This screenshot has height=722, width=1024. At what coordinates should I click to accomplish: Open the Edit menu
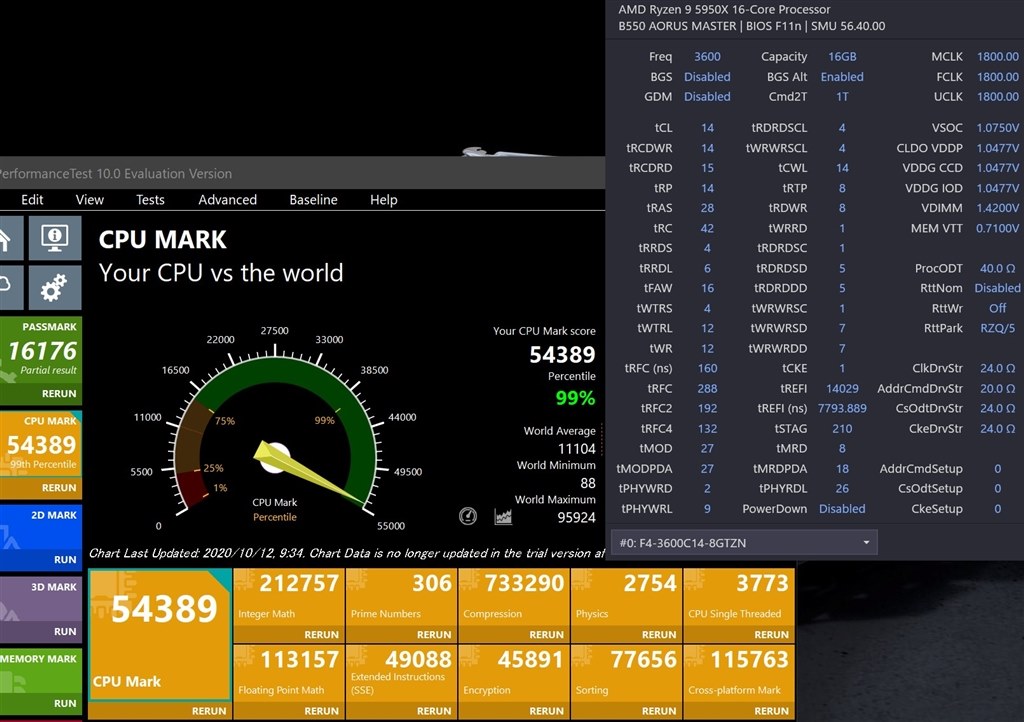[32, 200]
